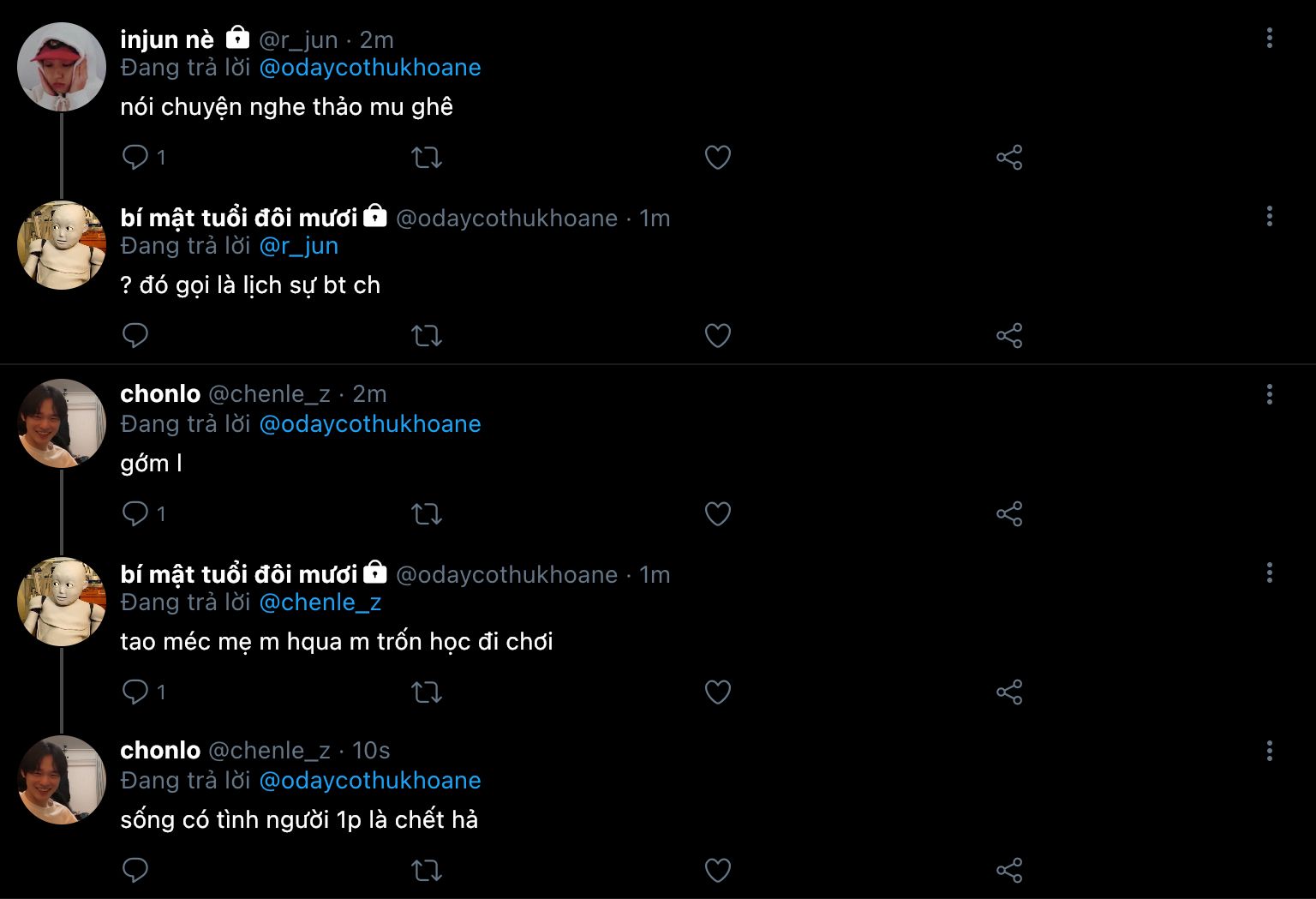Open more options on injun nè's tweet
The width and height of the screenshot is (1316, 899).
[x=1269, y=38]
